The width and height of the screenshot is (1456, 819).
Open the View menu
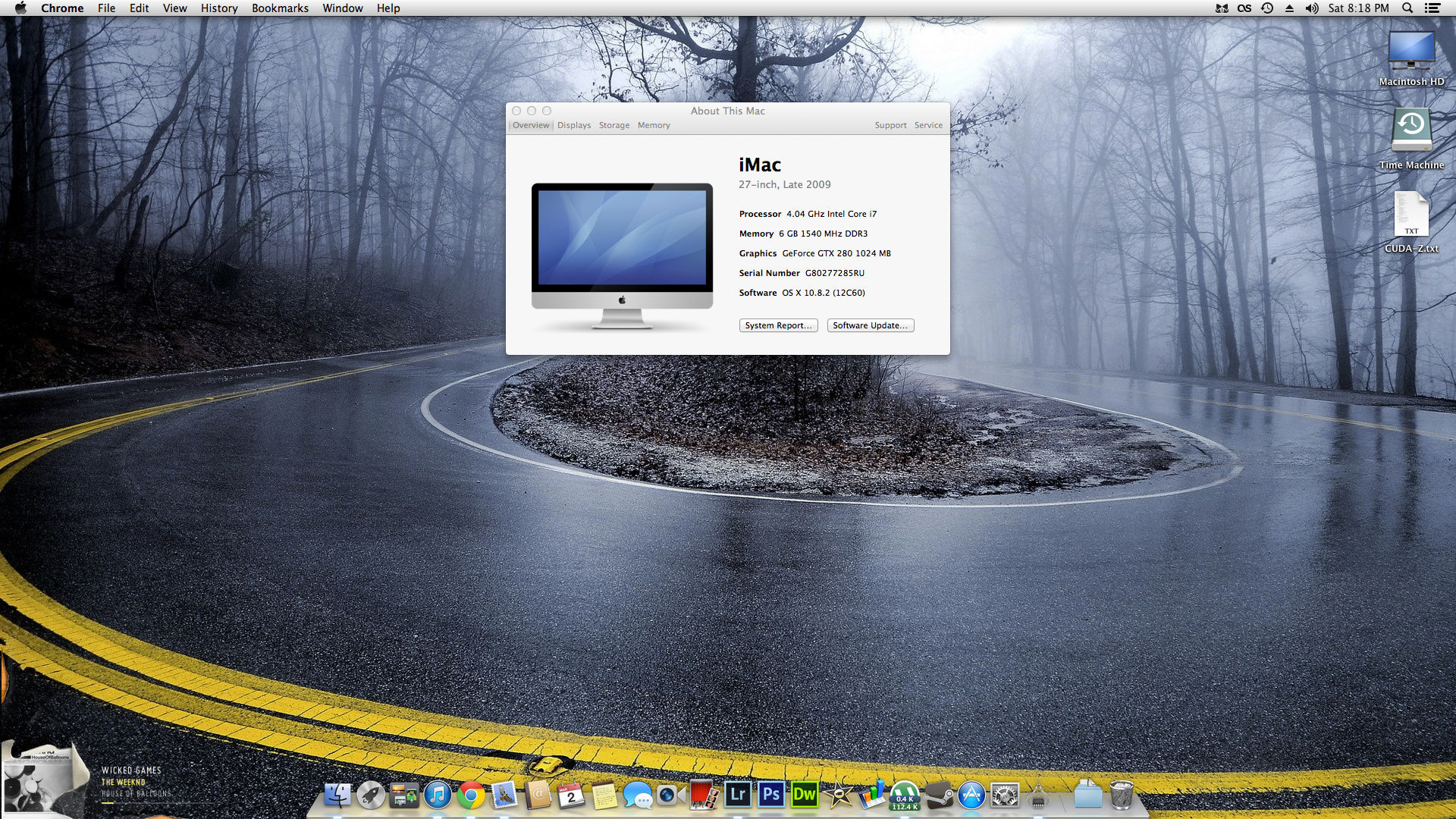tap(174, 8)
